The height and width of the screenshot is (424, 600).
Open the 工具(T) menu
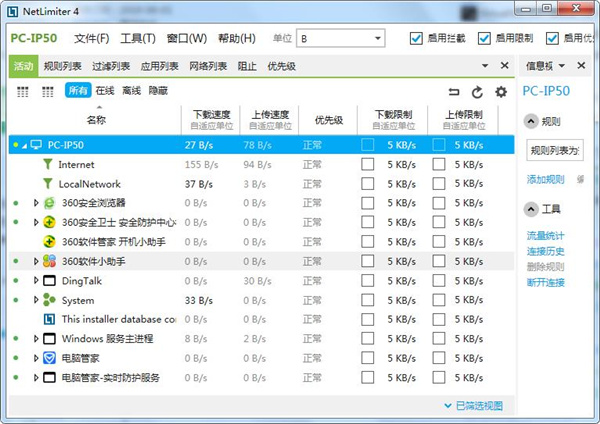click(138, 38)
